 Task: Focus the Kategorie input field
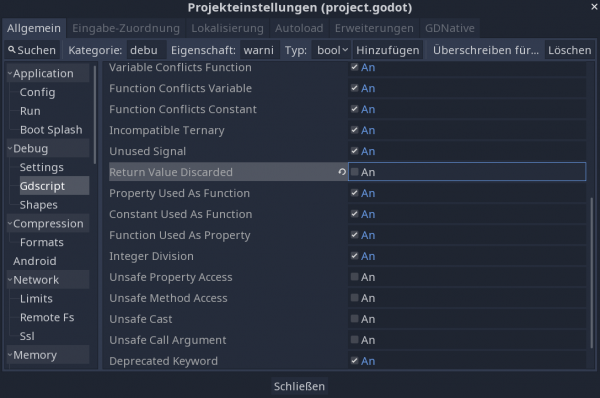147,50
